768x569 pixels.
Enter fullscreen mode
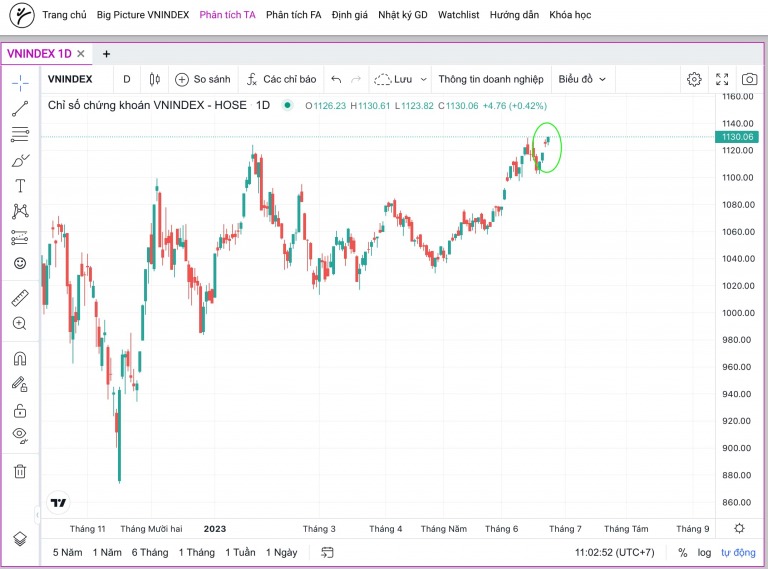(722, 79)
